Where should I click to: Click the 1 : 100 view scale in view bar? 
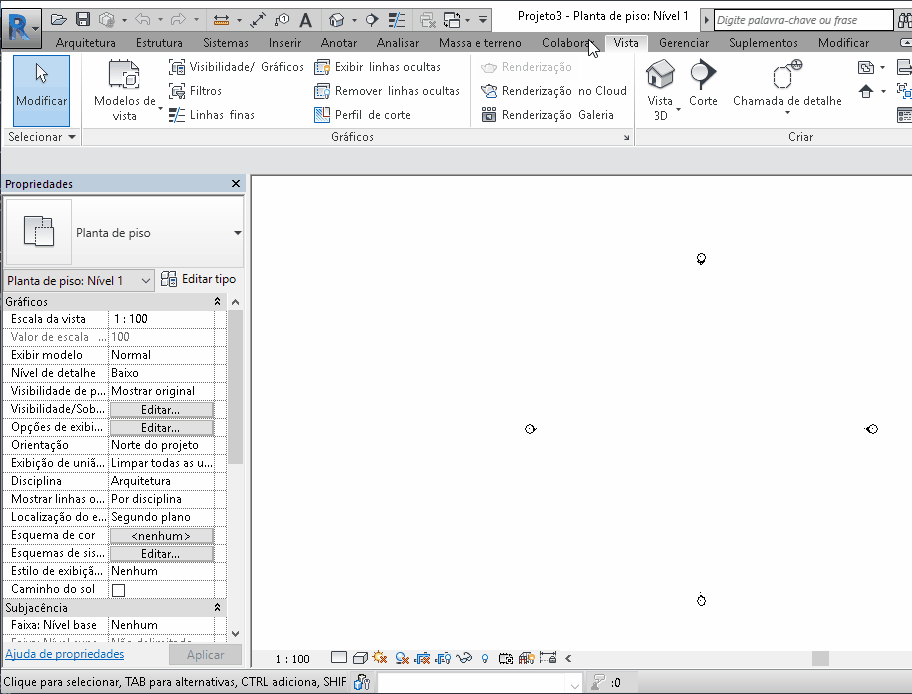(293, 659)
